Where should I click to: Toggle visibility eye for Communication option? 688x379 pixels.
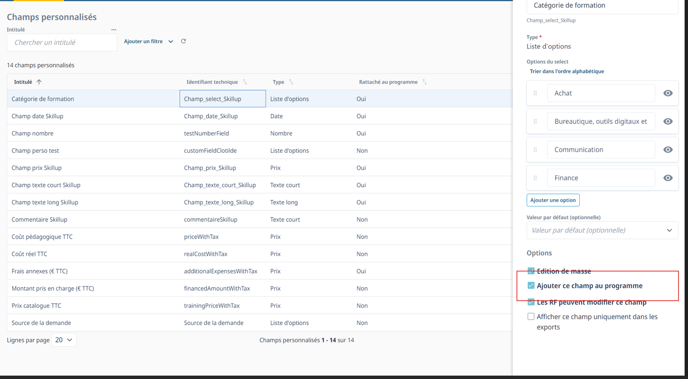[668, 150]
